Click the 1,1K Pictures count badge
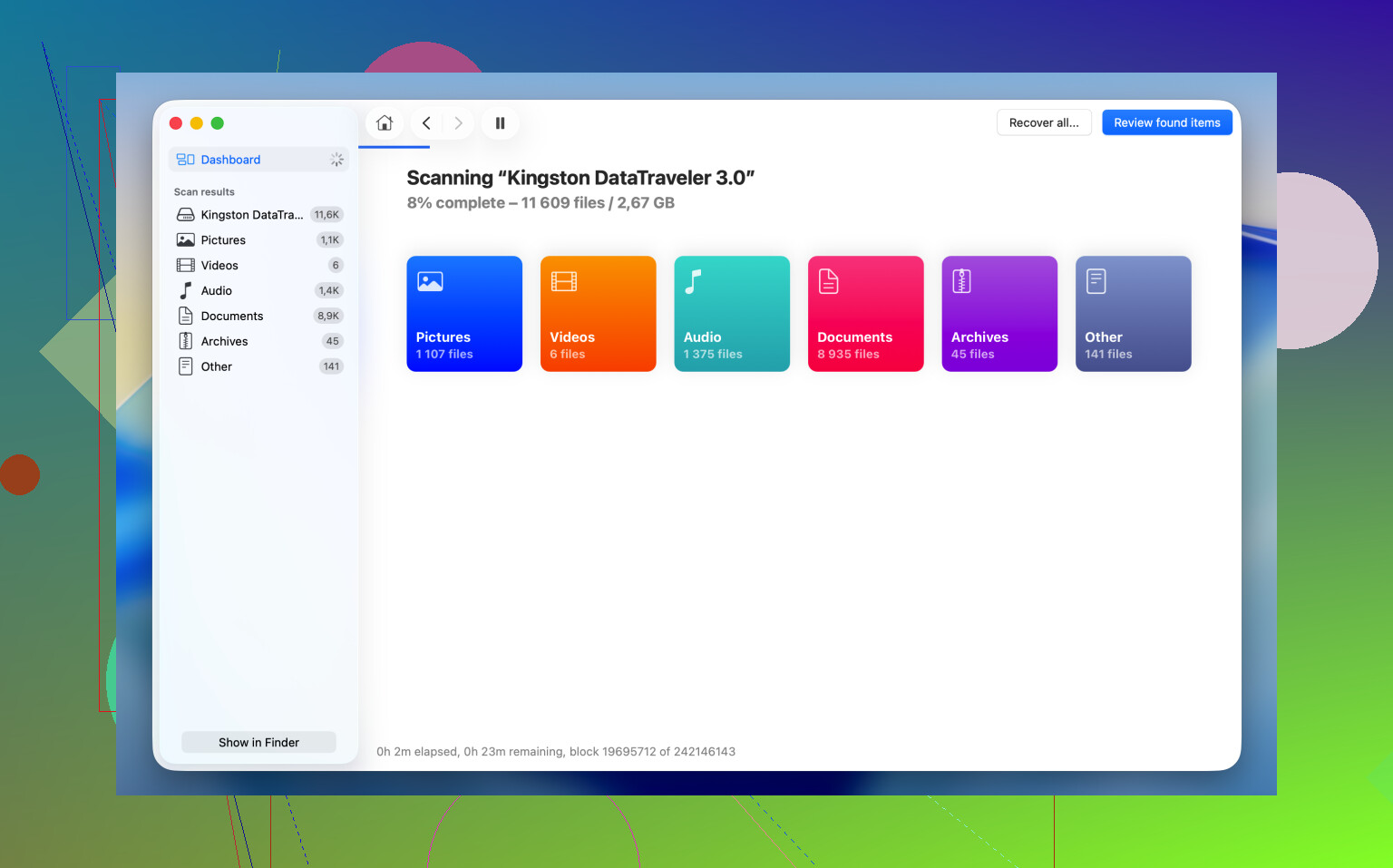This screenshot has height=868, width=1393. 329,240
